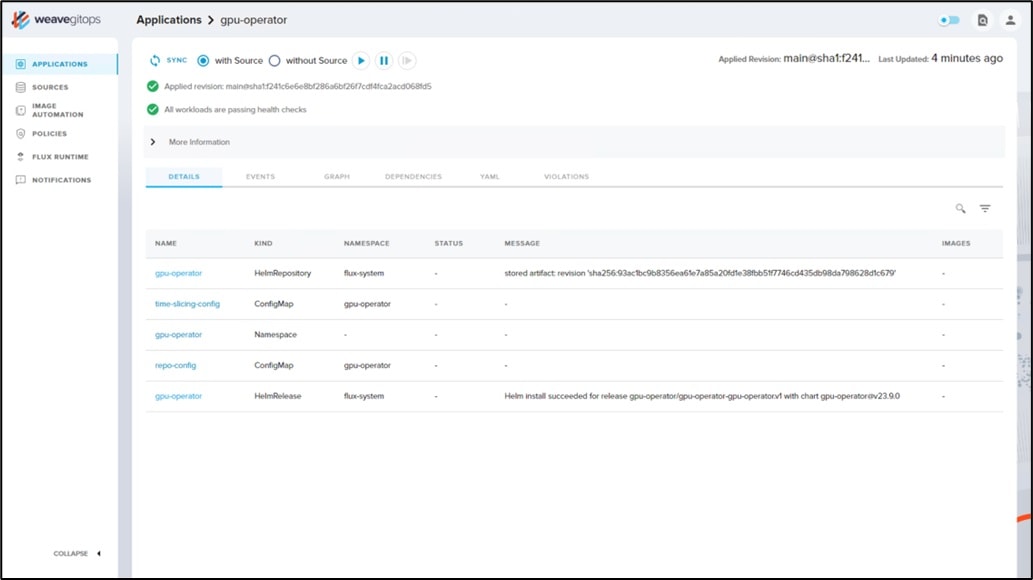The image size is (1033, 580).
Task: Collapse the sidebar navigation
Action: click(x=77, y=554)
